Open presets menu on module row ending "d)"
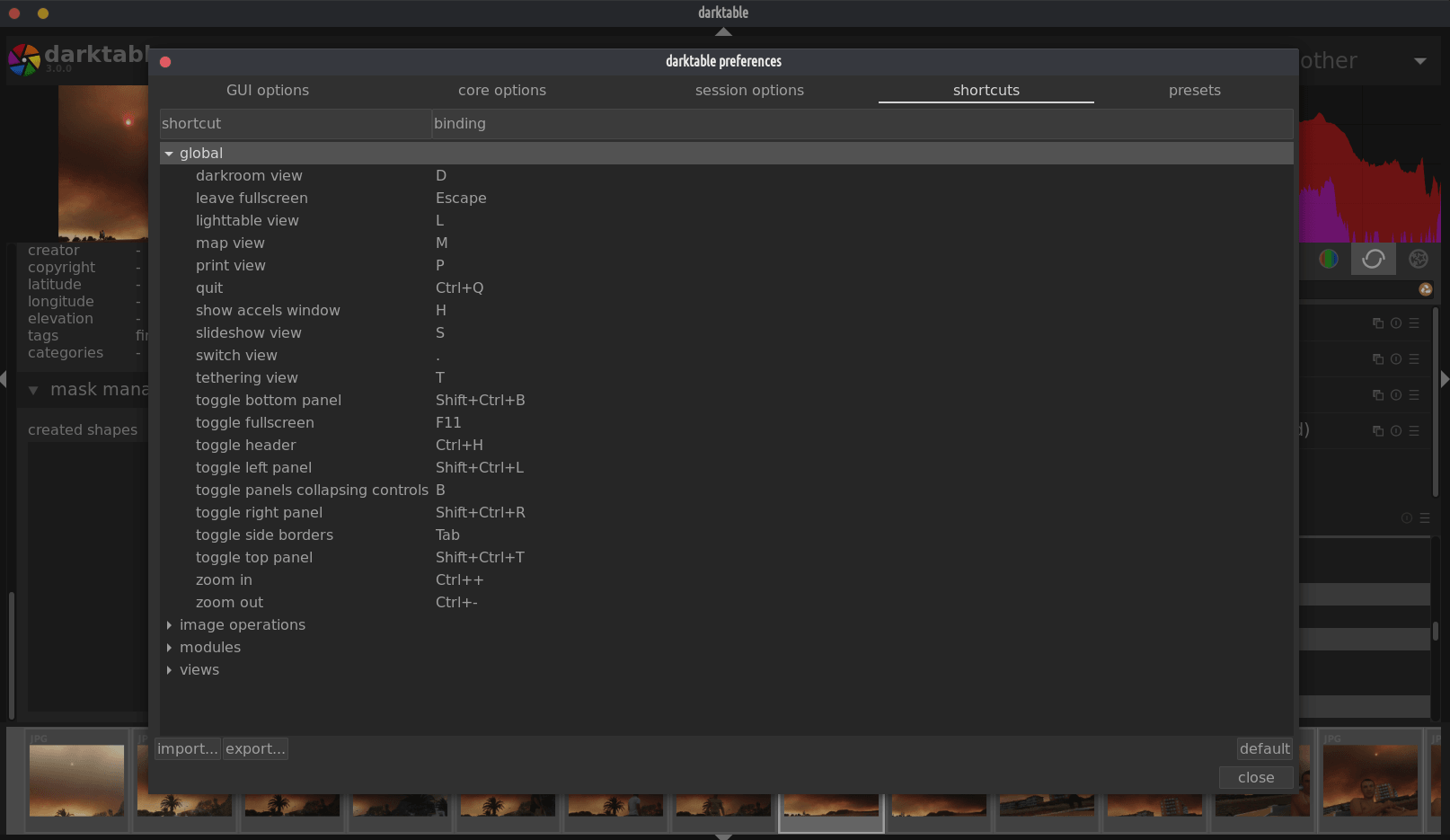Viewport: 1450px width, 840px height. point(1413,431)
